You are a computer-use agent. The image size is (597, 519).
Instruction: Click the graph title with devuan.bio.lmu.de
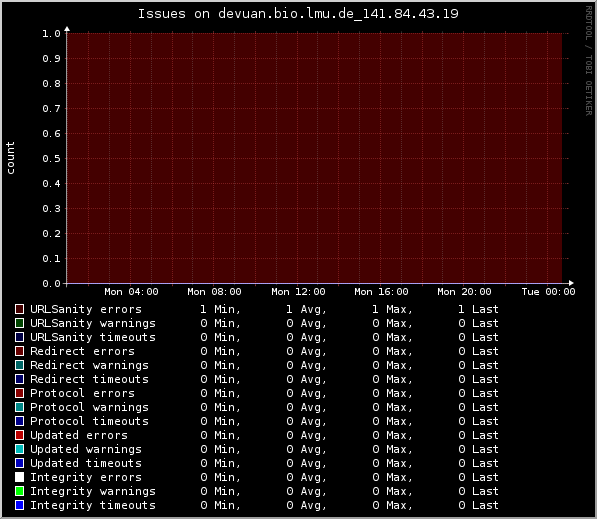tap(298, 14)
